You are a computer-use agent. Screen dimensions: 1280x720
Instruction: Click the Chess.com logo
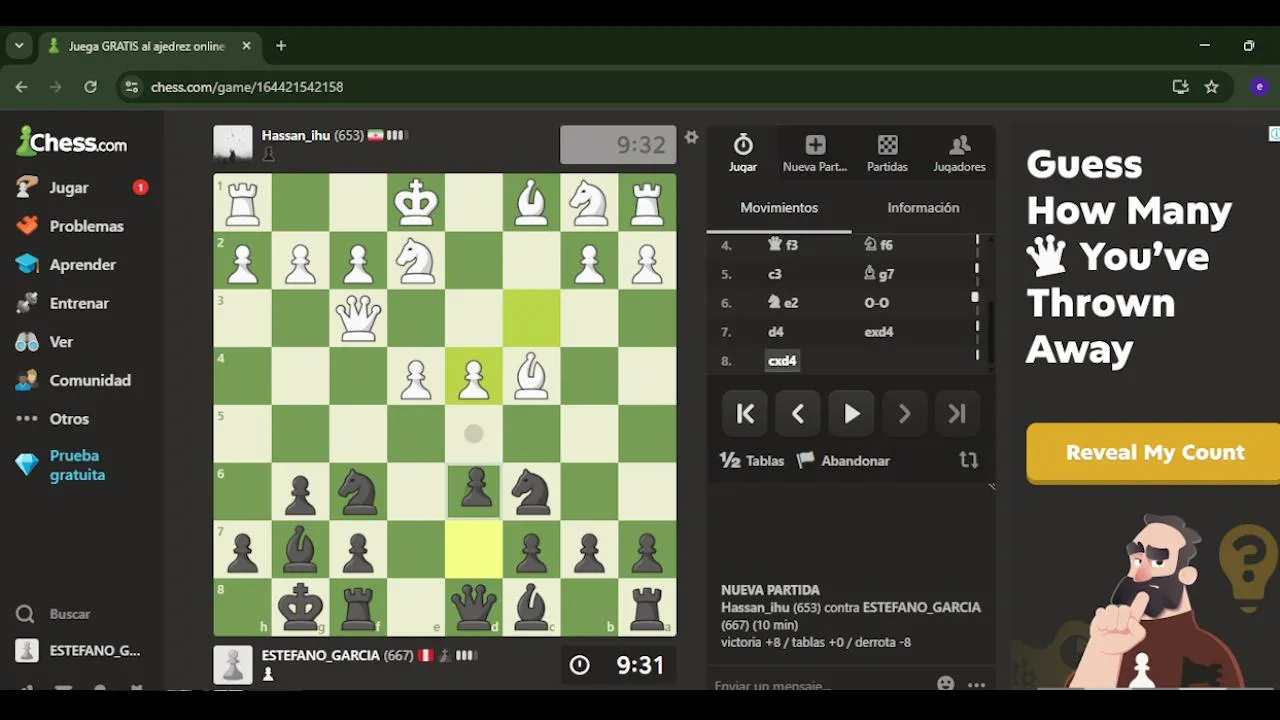tap(72, 142)
